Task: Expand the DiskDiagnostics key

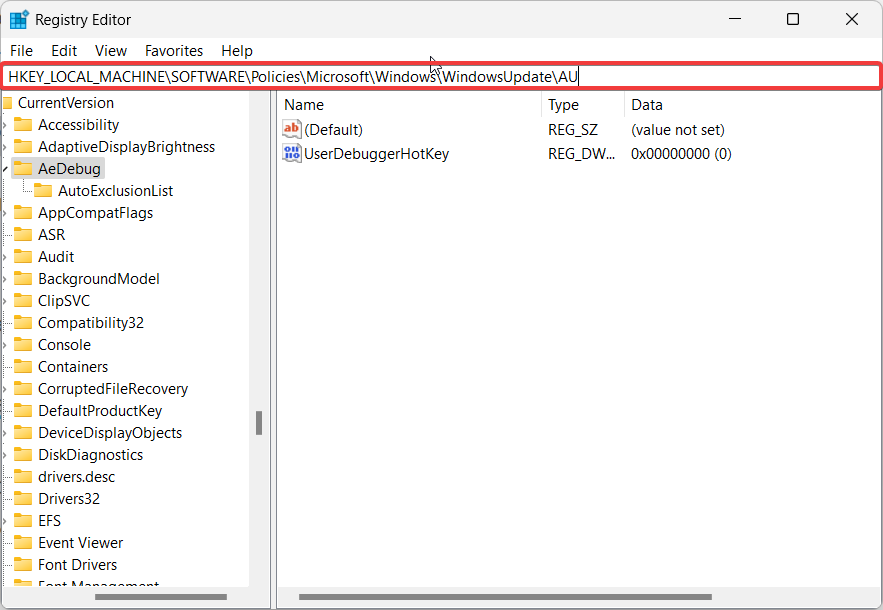Action: [5, 455]
